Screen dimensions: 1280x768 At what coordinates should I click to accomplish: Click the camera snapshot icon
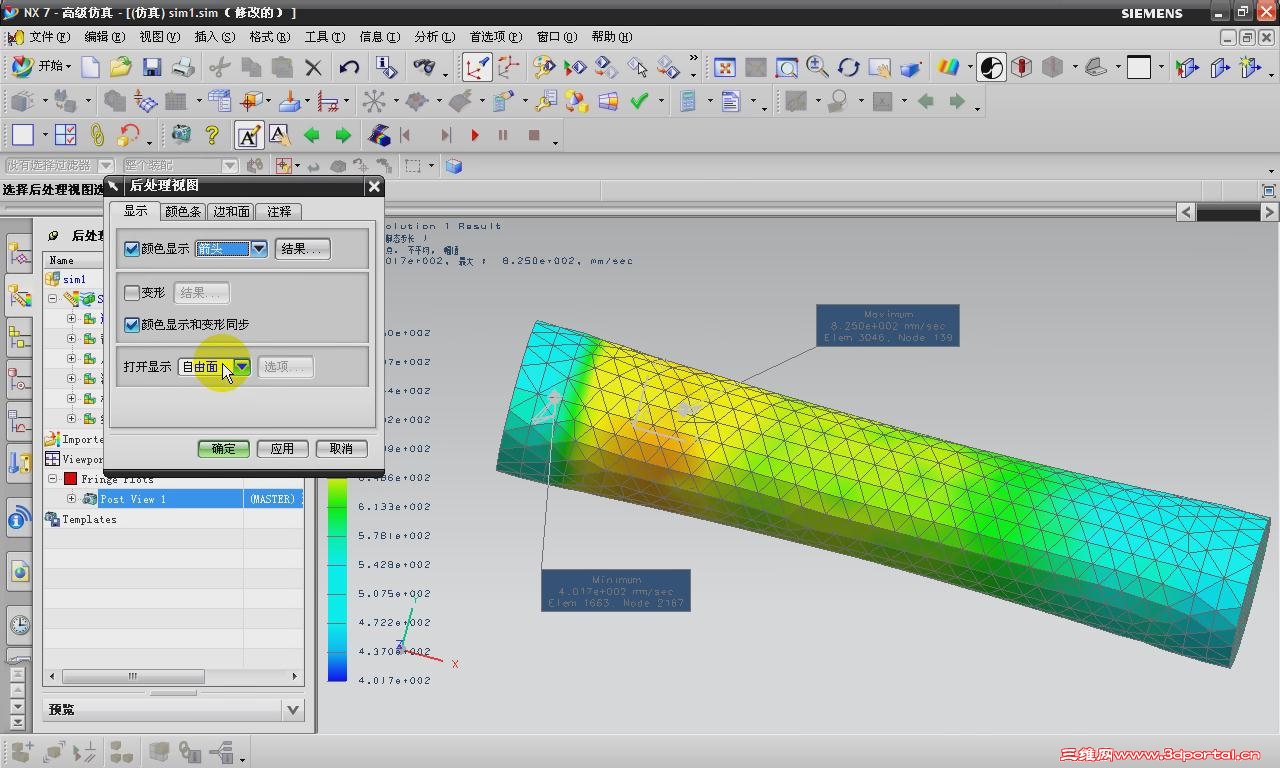[181, 134]
